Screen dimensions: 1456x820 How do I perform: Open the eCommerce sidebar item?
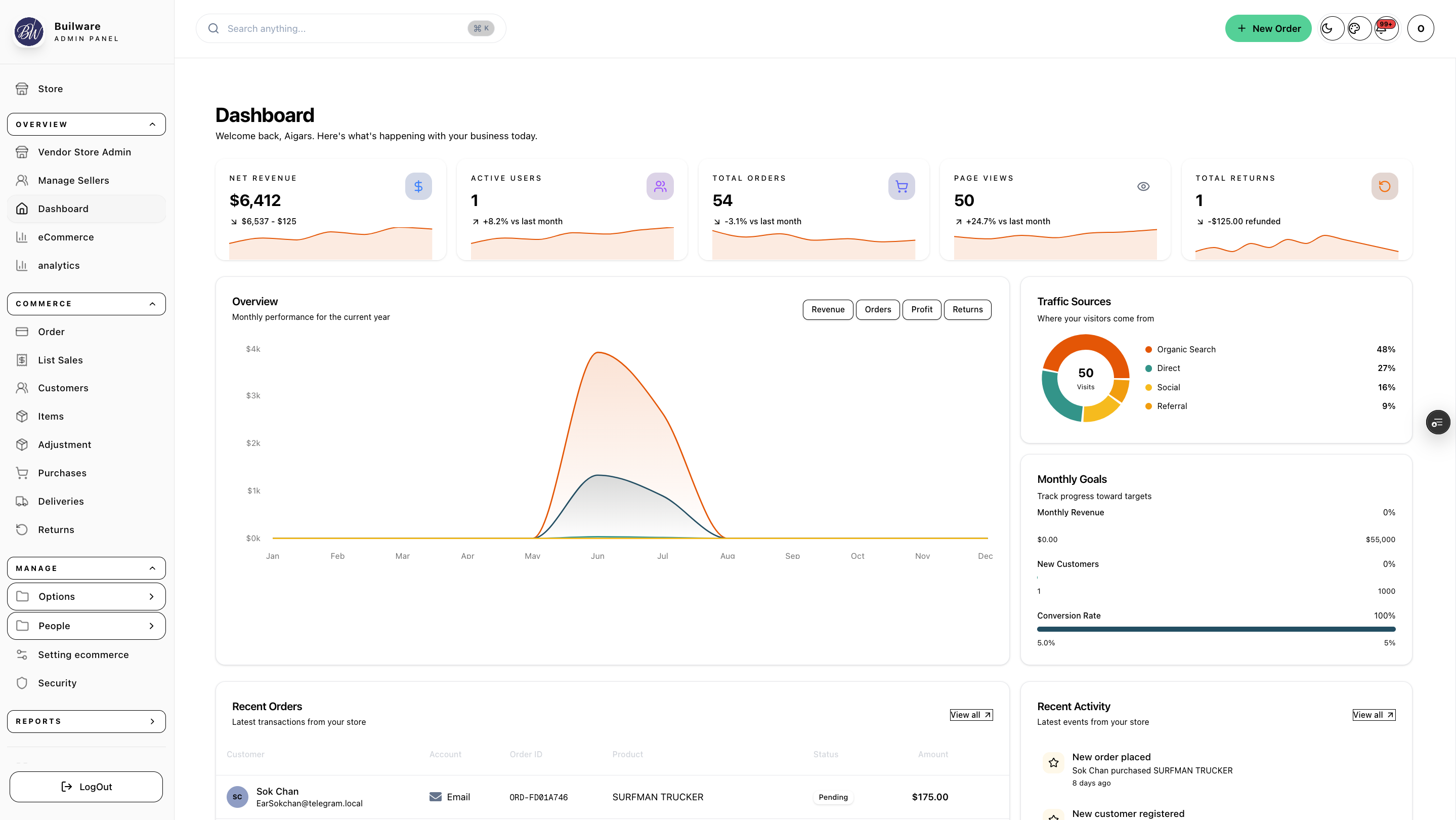tap(87, 237)
